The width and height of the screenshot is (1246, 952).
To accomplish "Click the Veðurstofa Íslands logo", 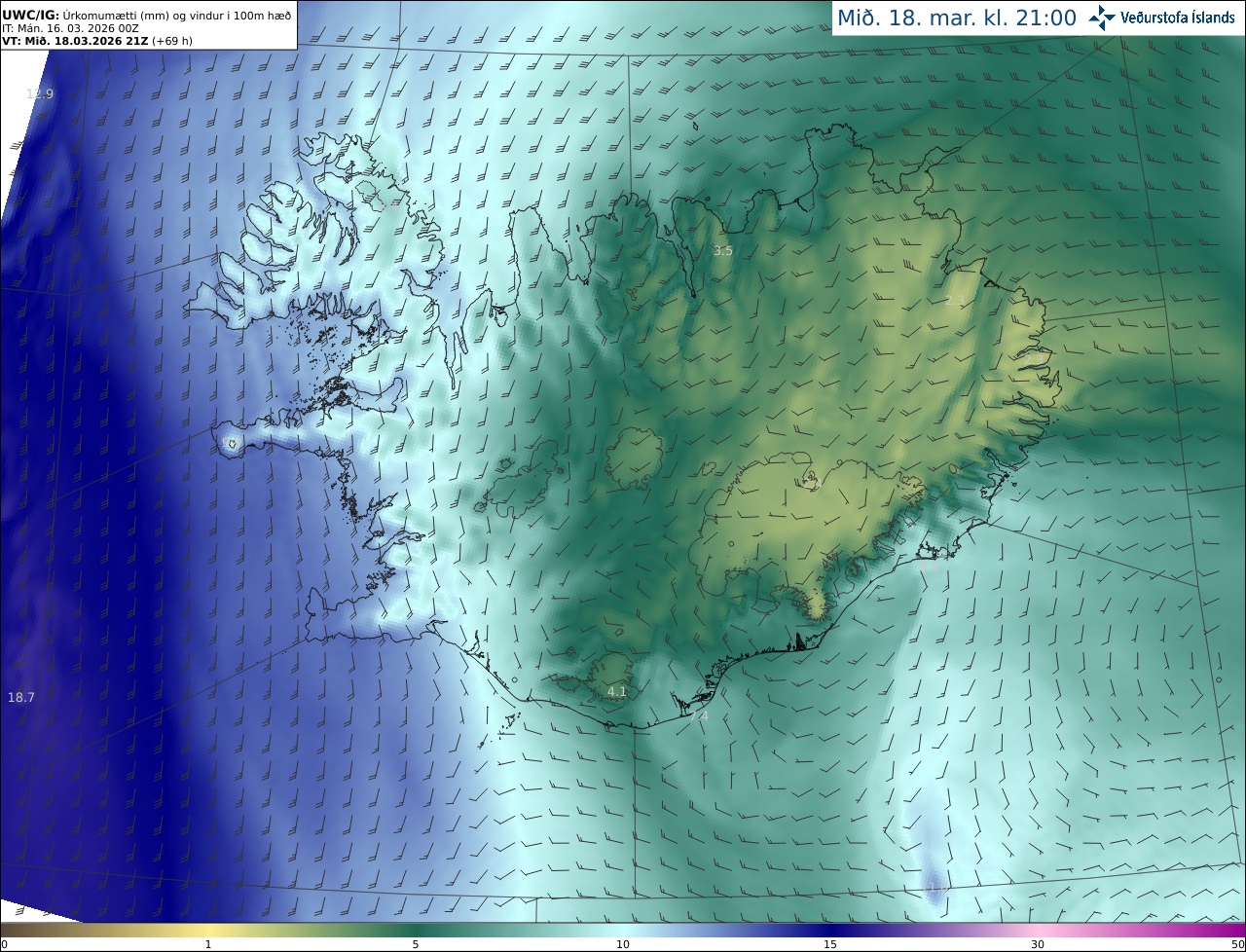I will click(1161, 18).
